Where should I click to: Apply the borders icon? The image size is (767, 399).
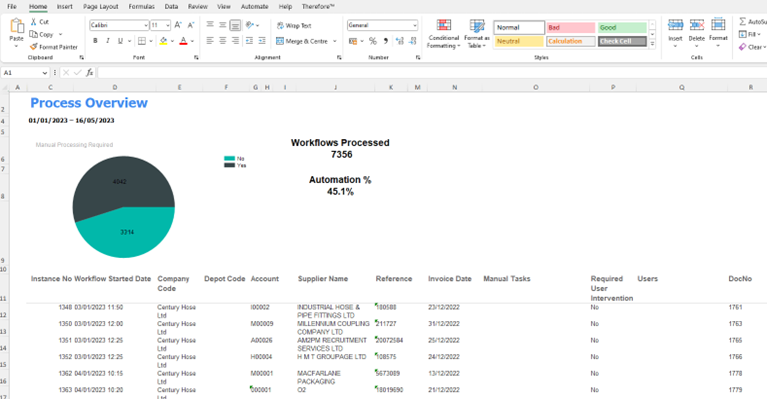coord(142,41)
